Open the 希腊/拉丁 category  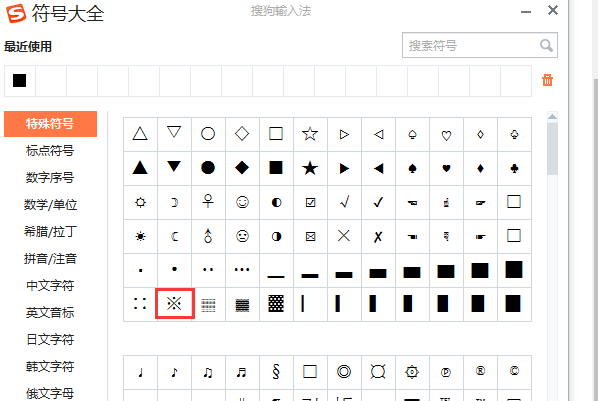tap(50, 232)
